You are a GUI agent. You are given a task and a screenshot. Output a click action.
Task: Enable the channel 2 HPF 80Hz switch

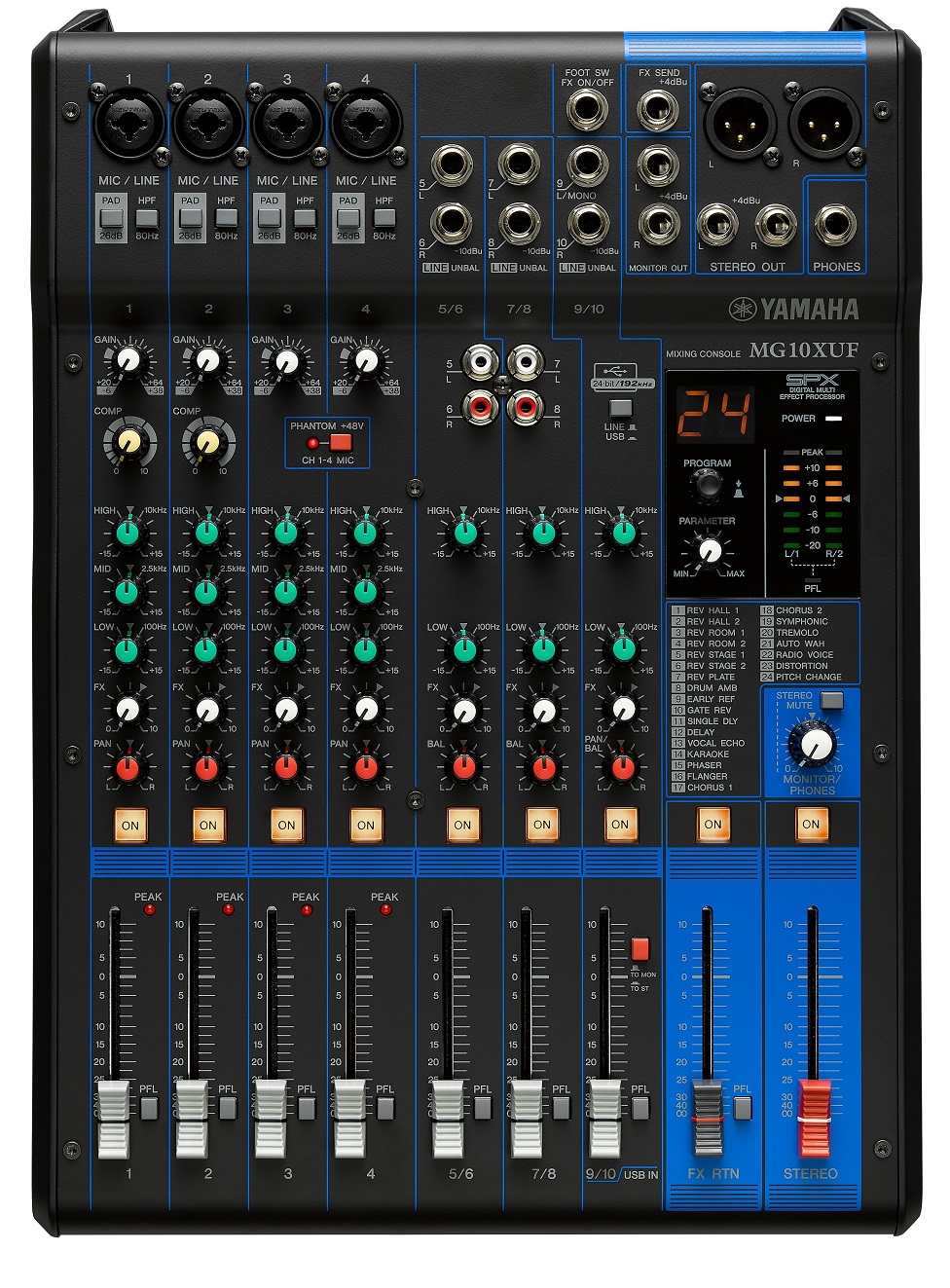tap(226, 217)
